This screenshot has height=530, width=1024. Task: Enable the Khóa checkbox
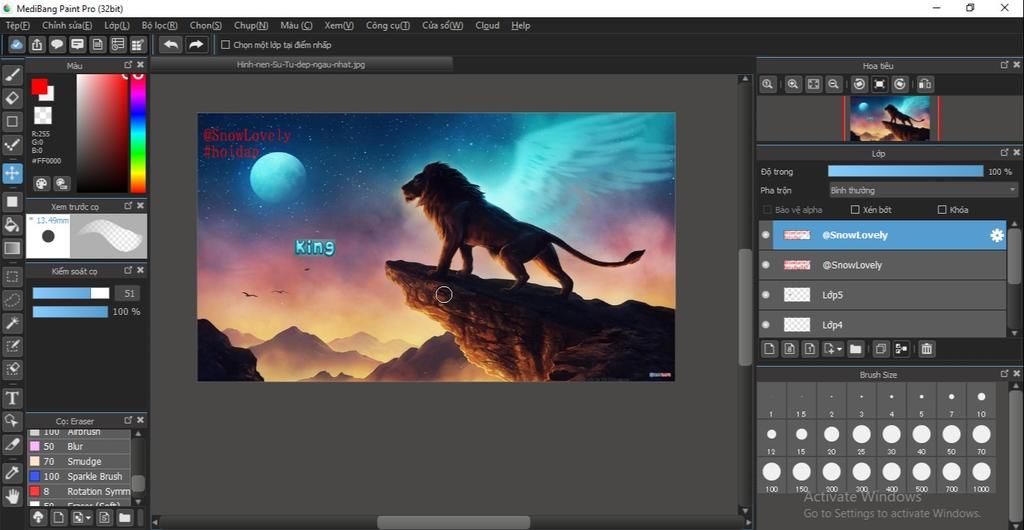[942, 210]
